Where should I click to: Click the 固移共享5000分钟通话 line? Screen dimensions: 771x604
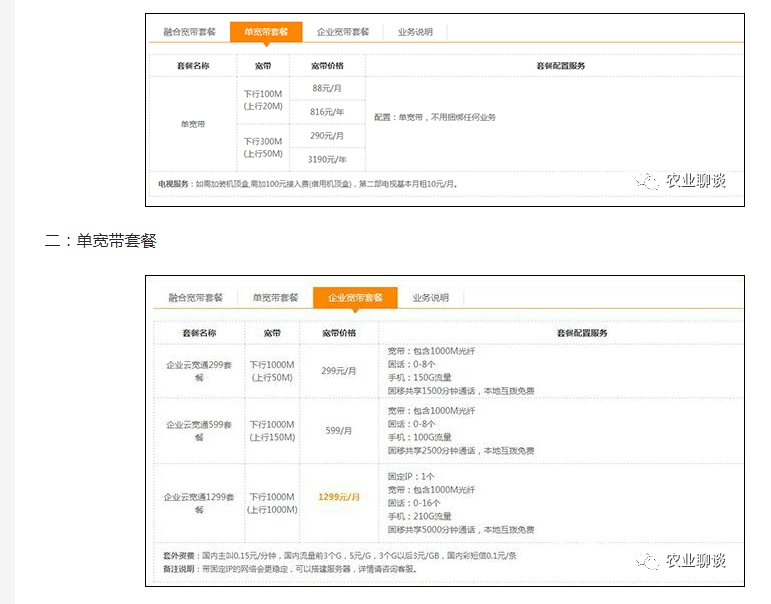pos(461,529)
